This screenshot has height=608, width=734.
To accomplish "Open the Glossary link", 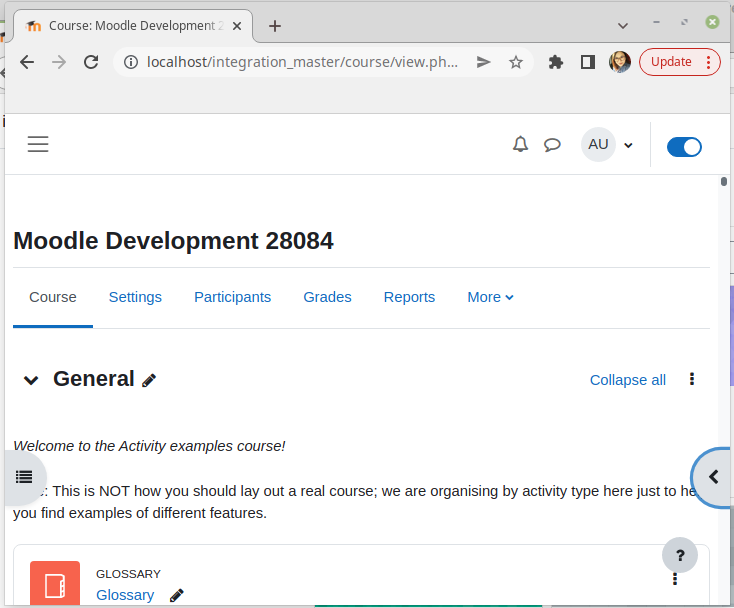I will (125, 595).
